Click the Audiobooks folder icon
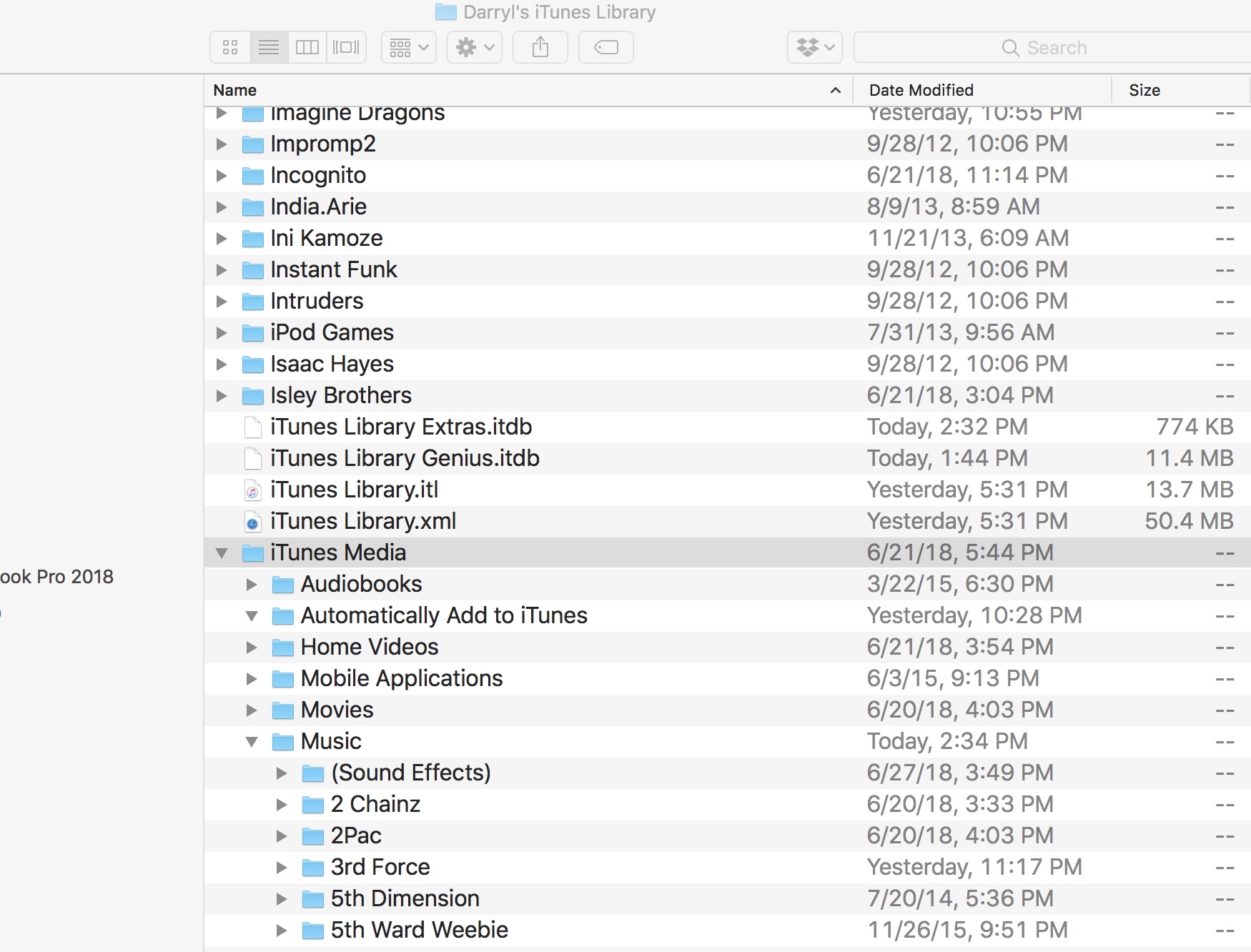 [283, 585]
